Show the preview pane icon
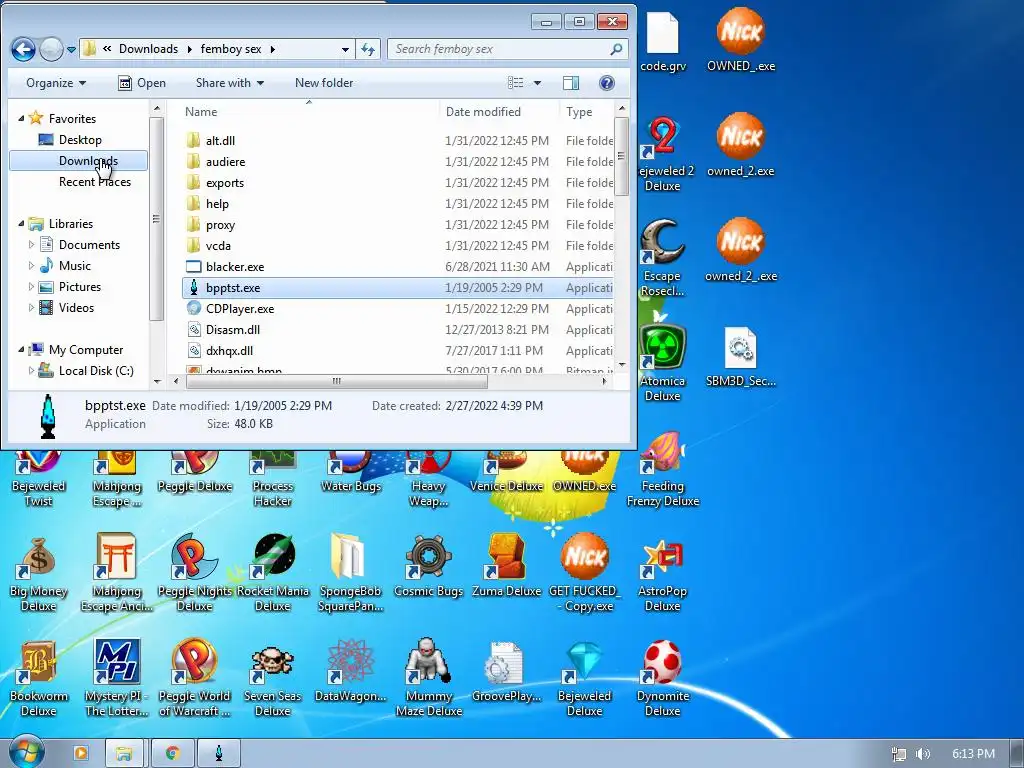 coord(571,83)
